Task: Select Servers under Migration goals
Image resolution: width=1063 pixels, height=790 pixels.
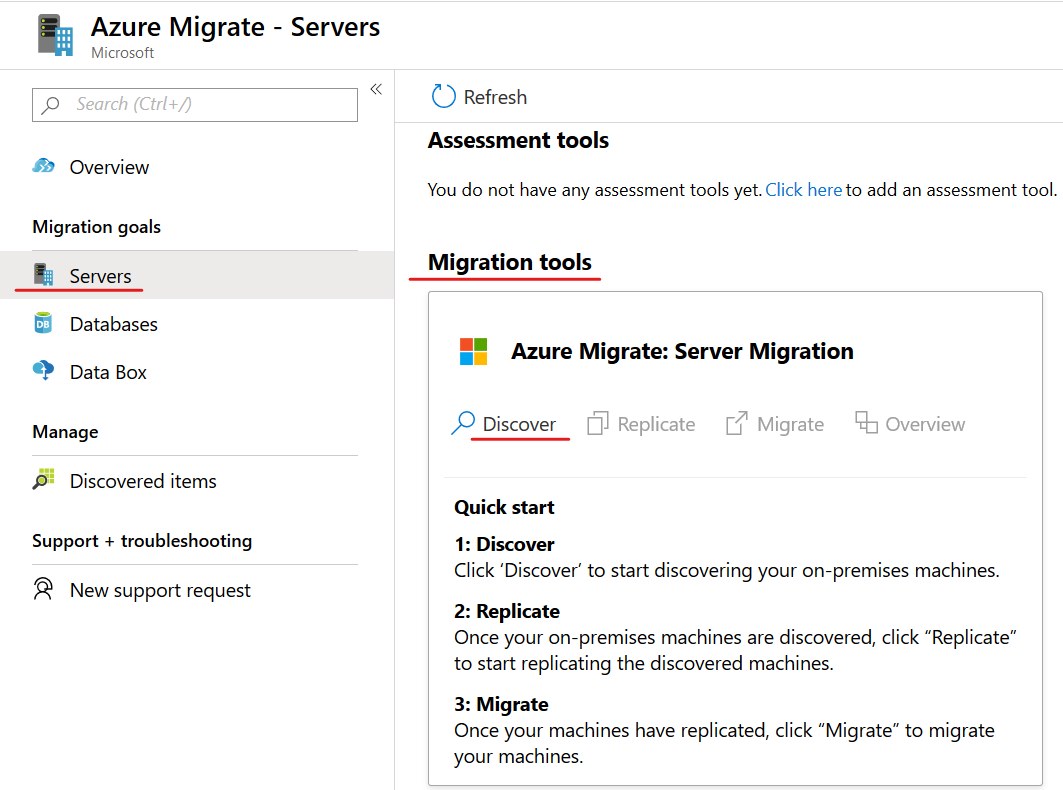Action: pyautogui.click(x=100, y=276)
